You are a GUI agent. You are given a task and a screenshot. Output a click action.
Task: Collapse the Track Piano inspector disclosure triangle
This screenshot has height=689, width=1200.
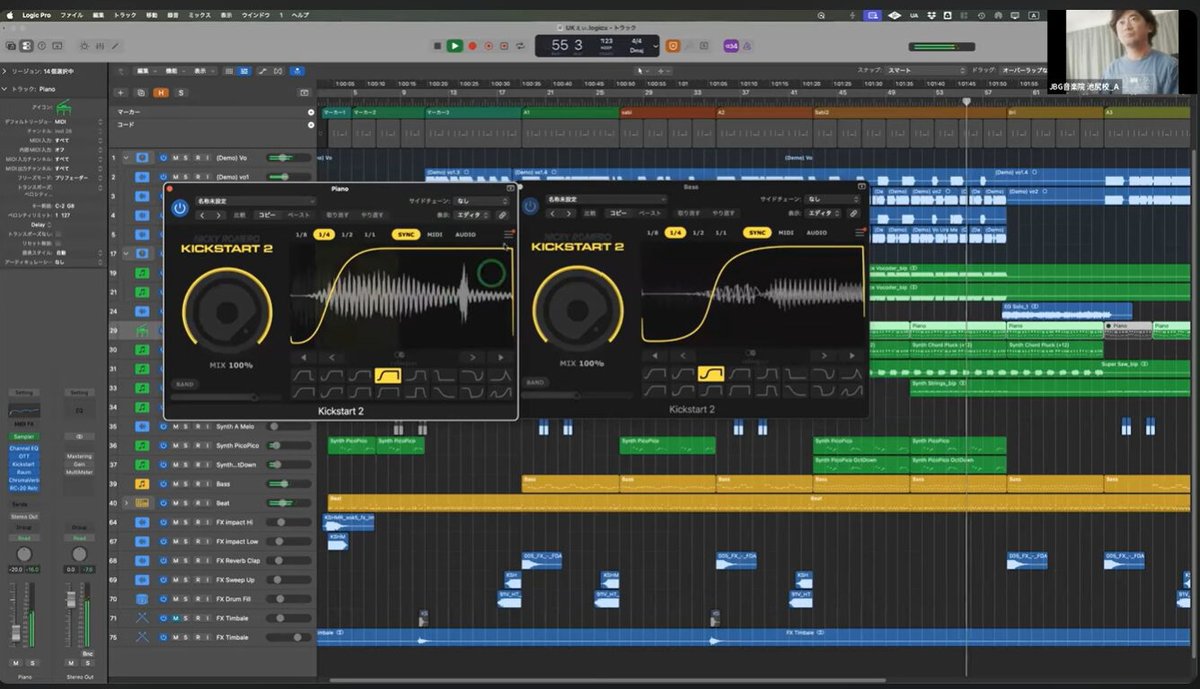tap(4, 90)
